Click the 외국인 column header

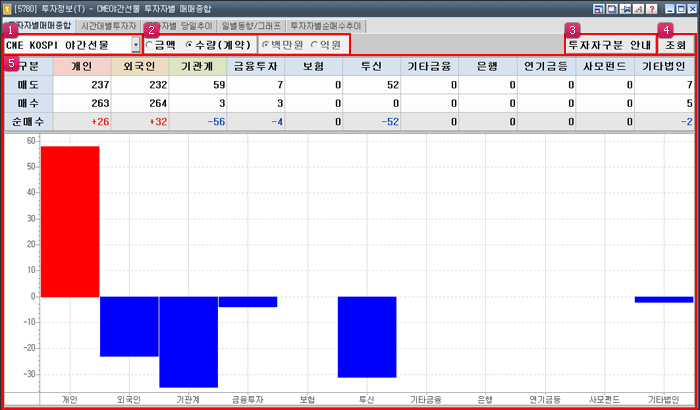coord(140,67)
